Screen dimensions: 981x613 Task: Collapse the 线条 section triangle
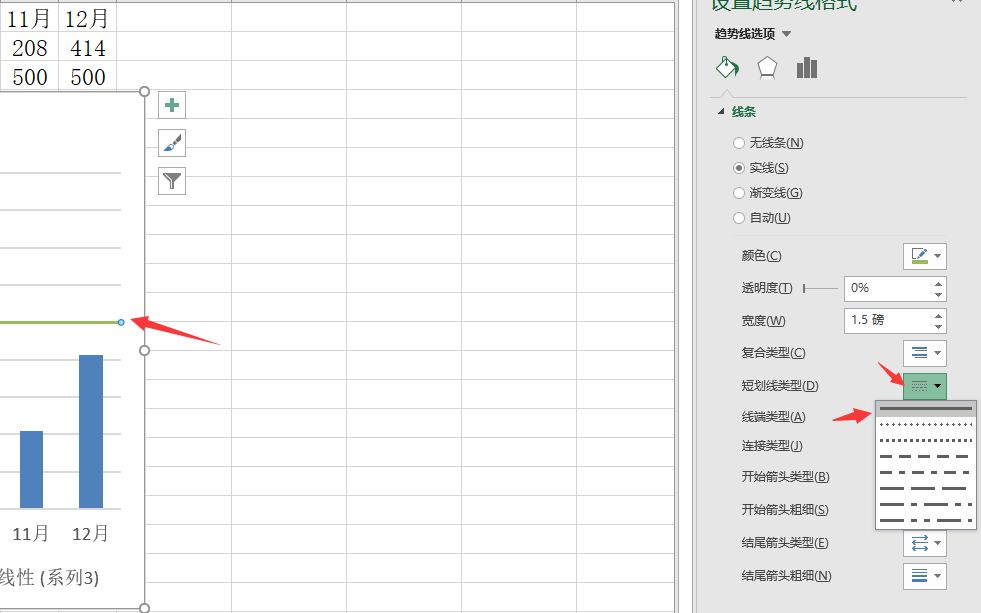(x=721, y=111)
